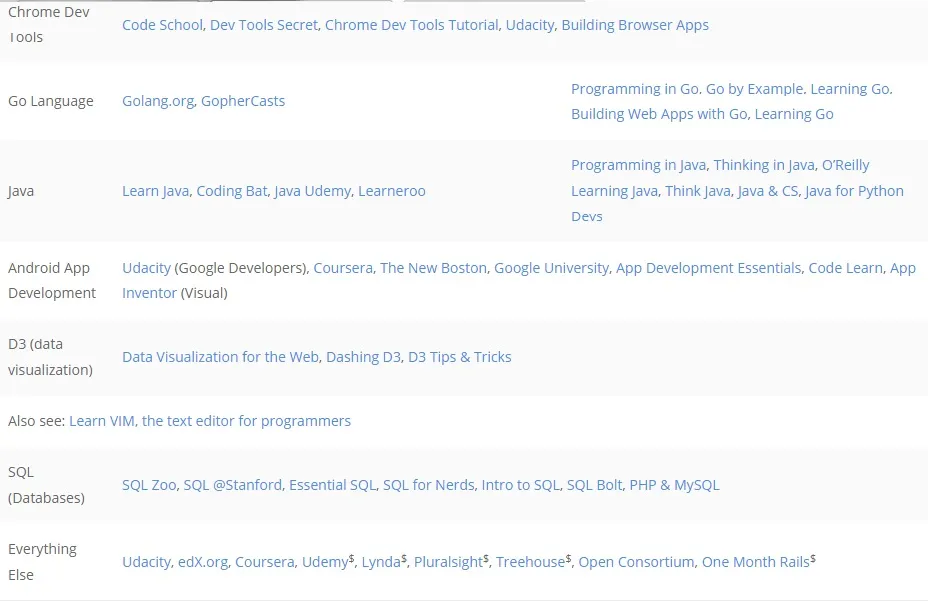Viewport: 928px width, 601px height.
Task: Click Udacity in the Android App Development row
Action: pos(146,268)
